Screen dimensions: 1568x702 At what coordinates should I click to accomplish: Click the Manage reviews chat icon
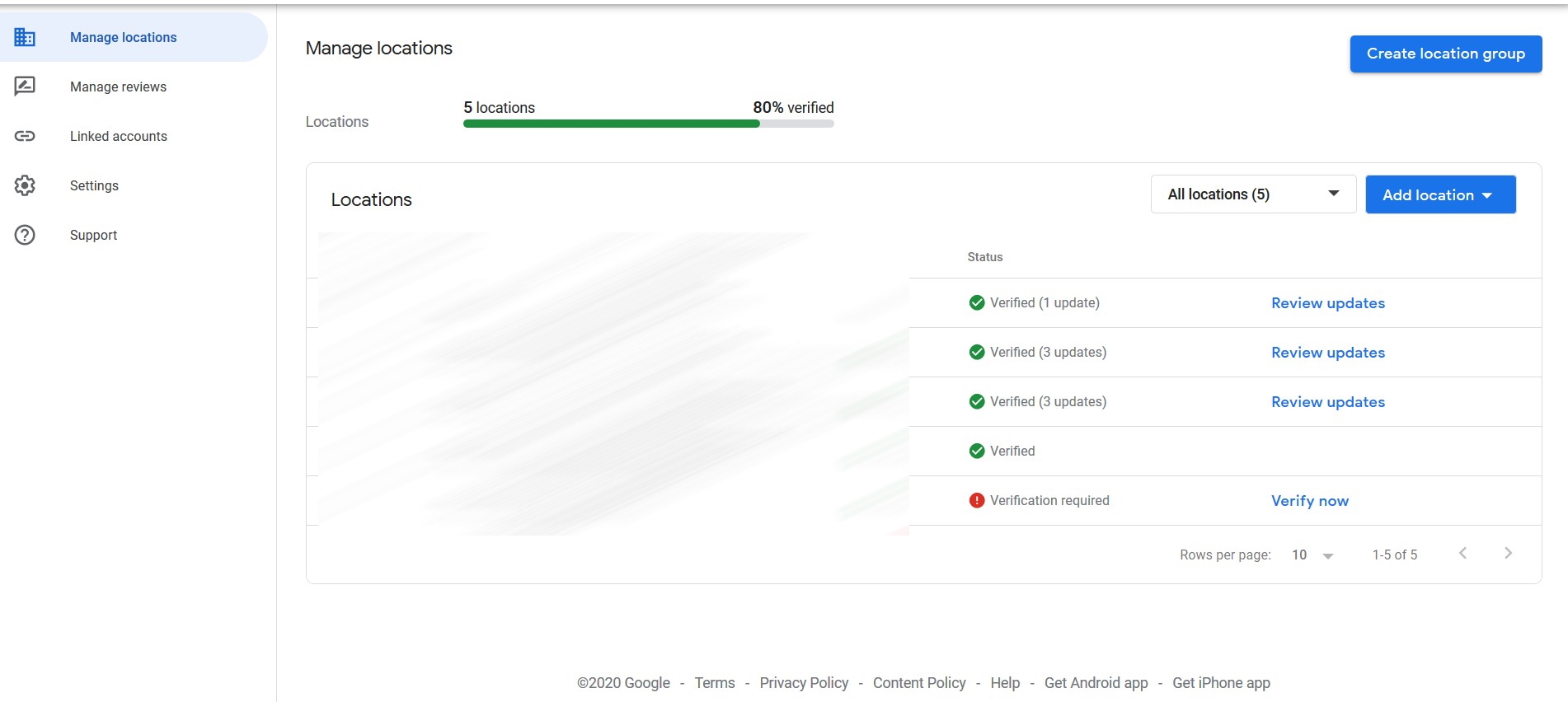point(25,87)
